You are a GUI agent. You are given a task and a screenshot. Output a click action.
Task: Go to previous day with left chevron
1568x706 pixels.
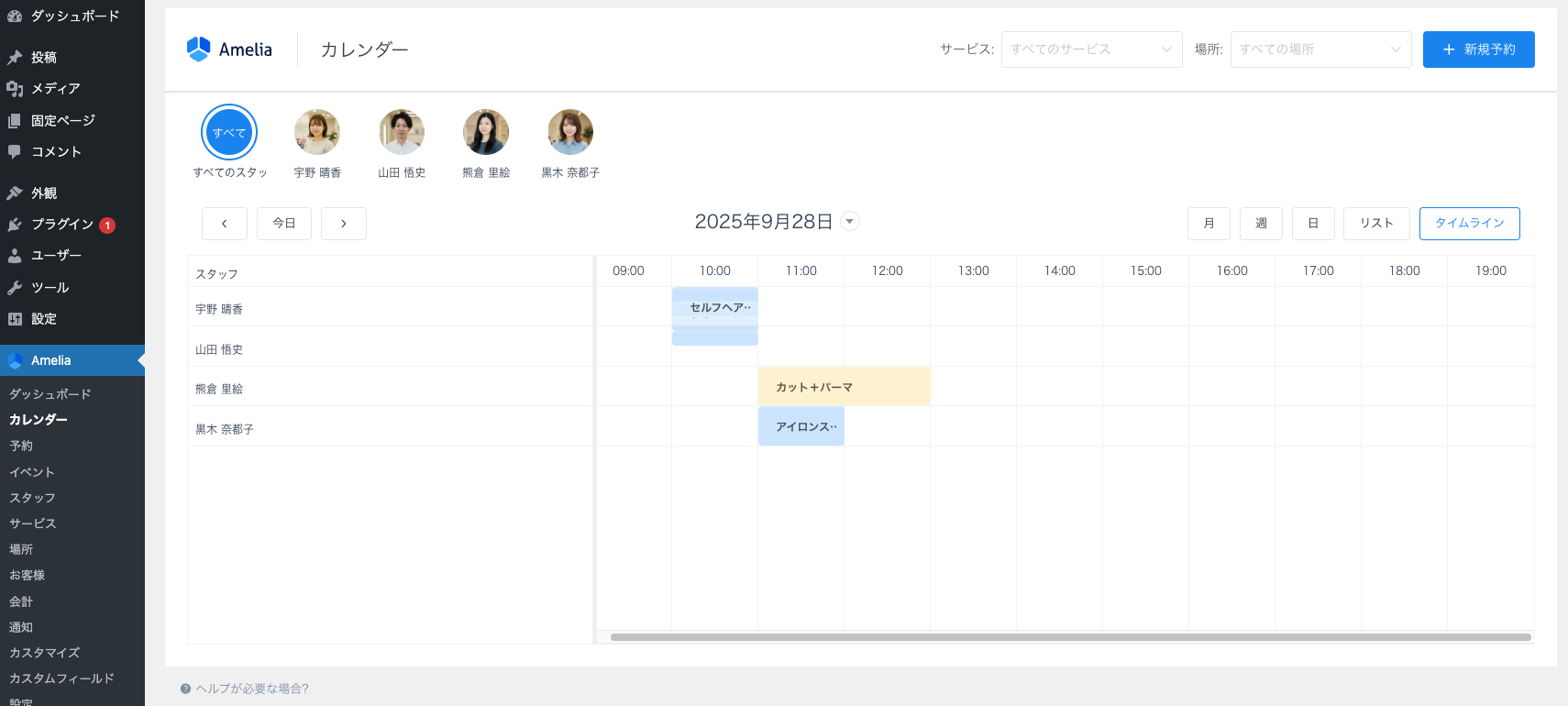click(x=225, y=224)
